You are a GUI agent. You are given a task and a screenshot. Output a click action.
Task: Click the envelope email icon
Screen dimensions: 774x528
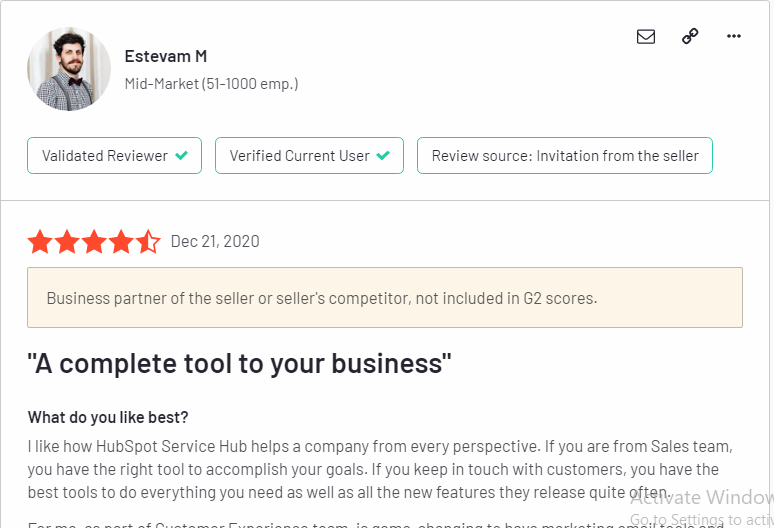tap(646, 37)
